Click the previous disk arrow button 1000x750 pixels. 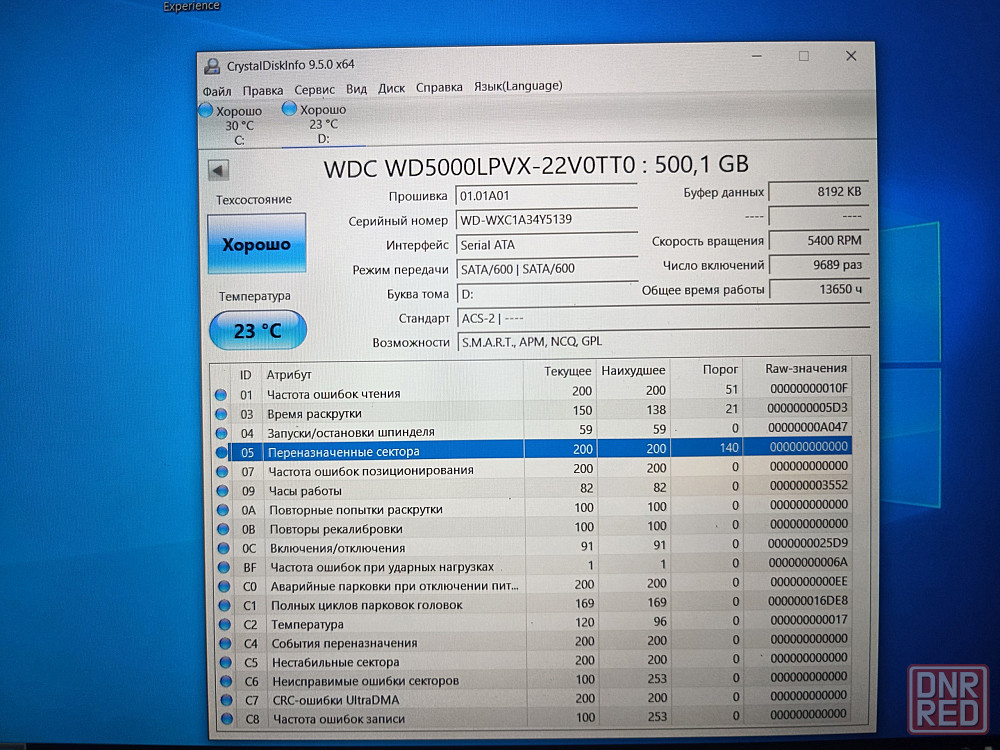point(218,170)
